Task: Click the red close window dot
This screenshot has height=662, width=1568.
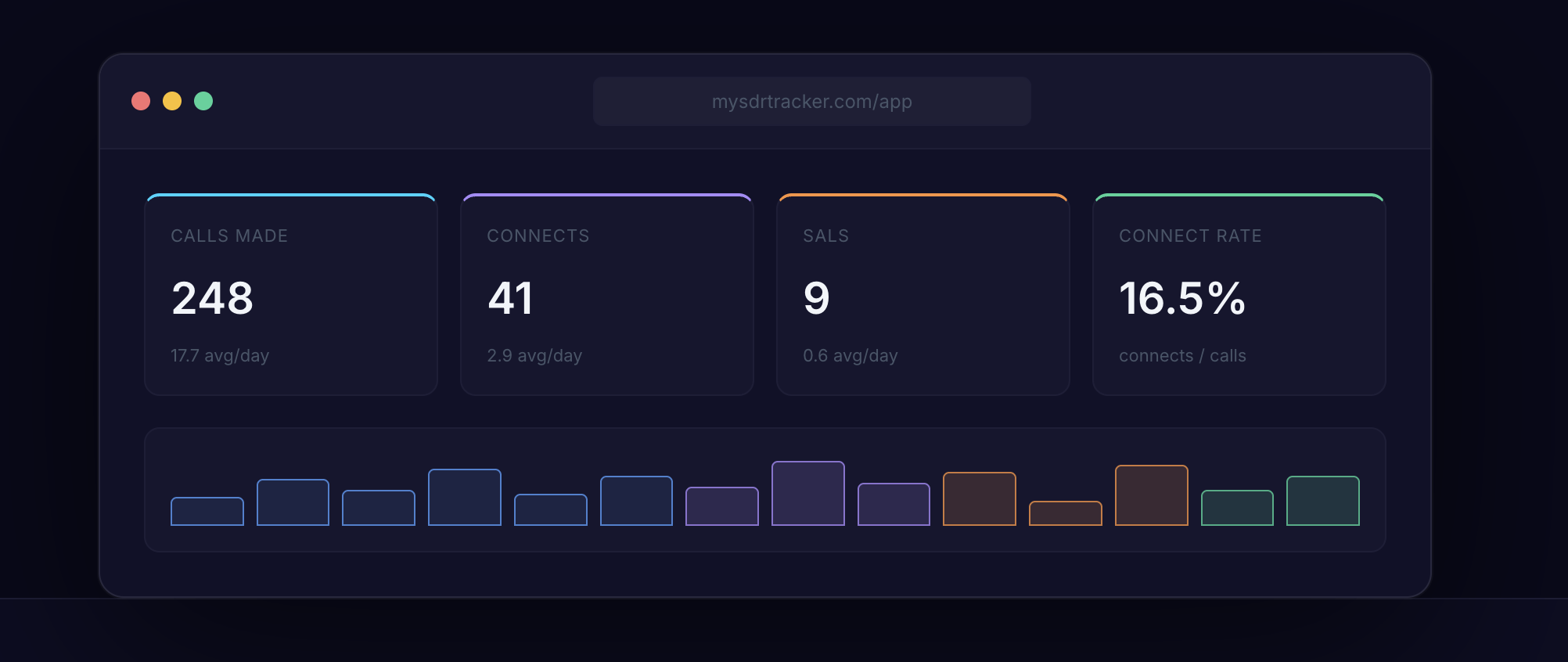Action: click(x=141, y=101)
